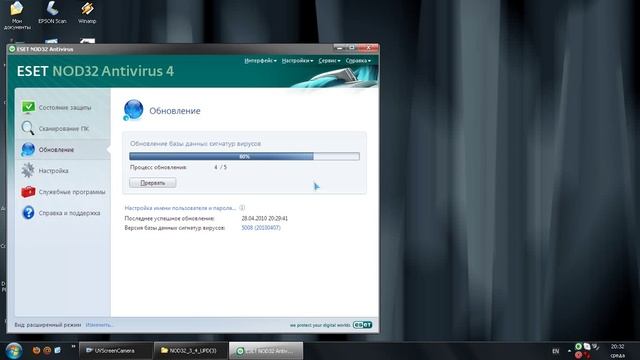Click the gear settings sidebar icon

[28, 171]
